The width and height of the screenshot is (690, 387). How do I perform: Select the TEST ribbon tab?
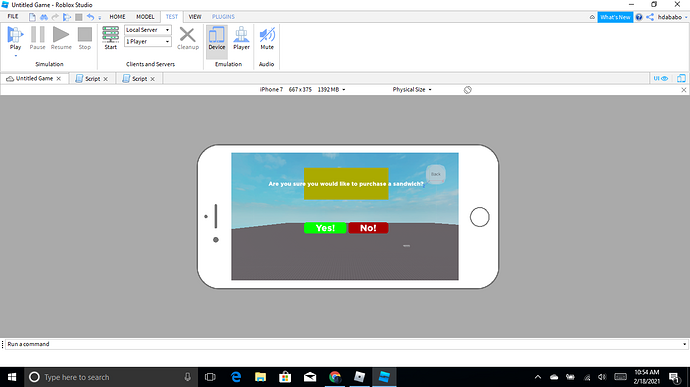point(172,17)
